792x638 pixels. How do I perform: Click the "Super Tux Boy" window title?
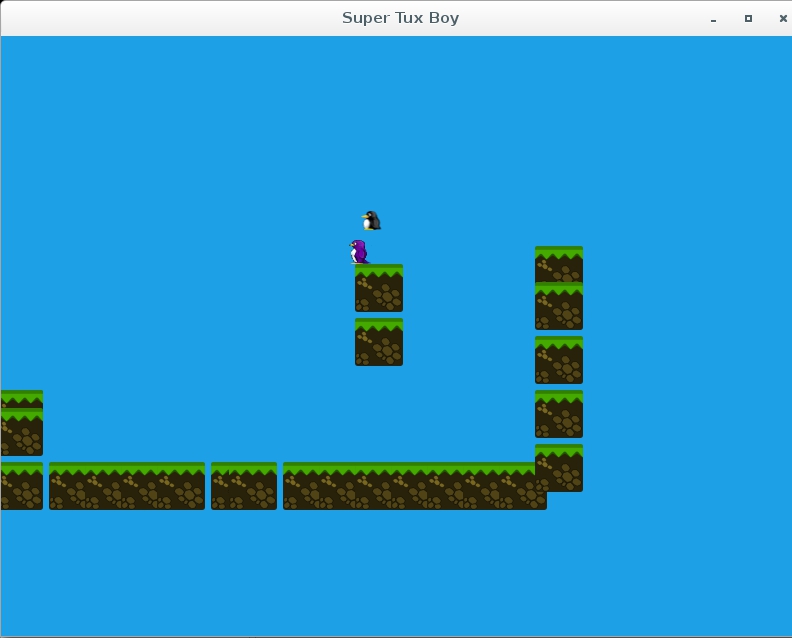pos(400,18)
